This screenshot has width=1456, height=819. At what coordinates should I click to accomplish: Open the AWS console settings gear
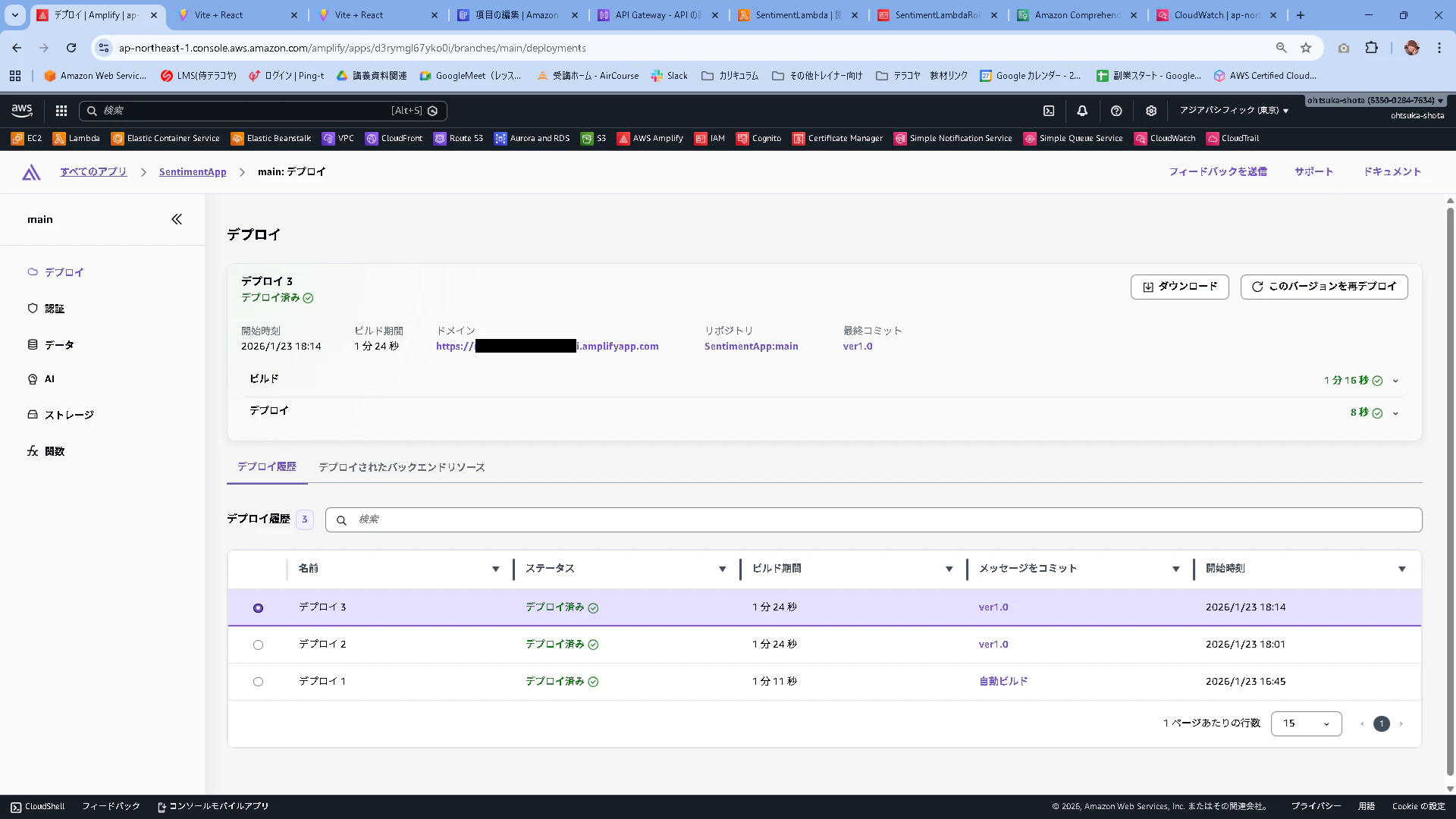[1151, 111]
